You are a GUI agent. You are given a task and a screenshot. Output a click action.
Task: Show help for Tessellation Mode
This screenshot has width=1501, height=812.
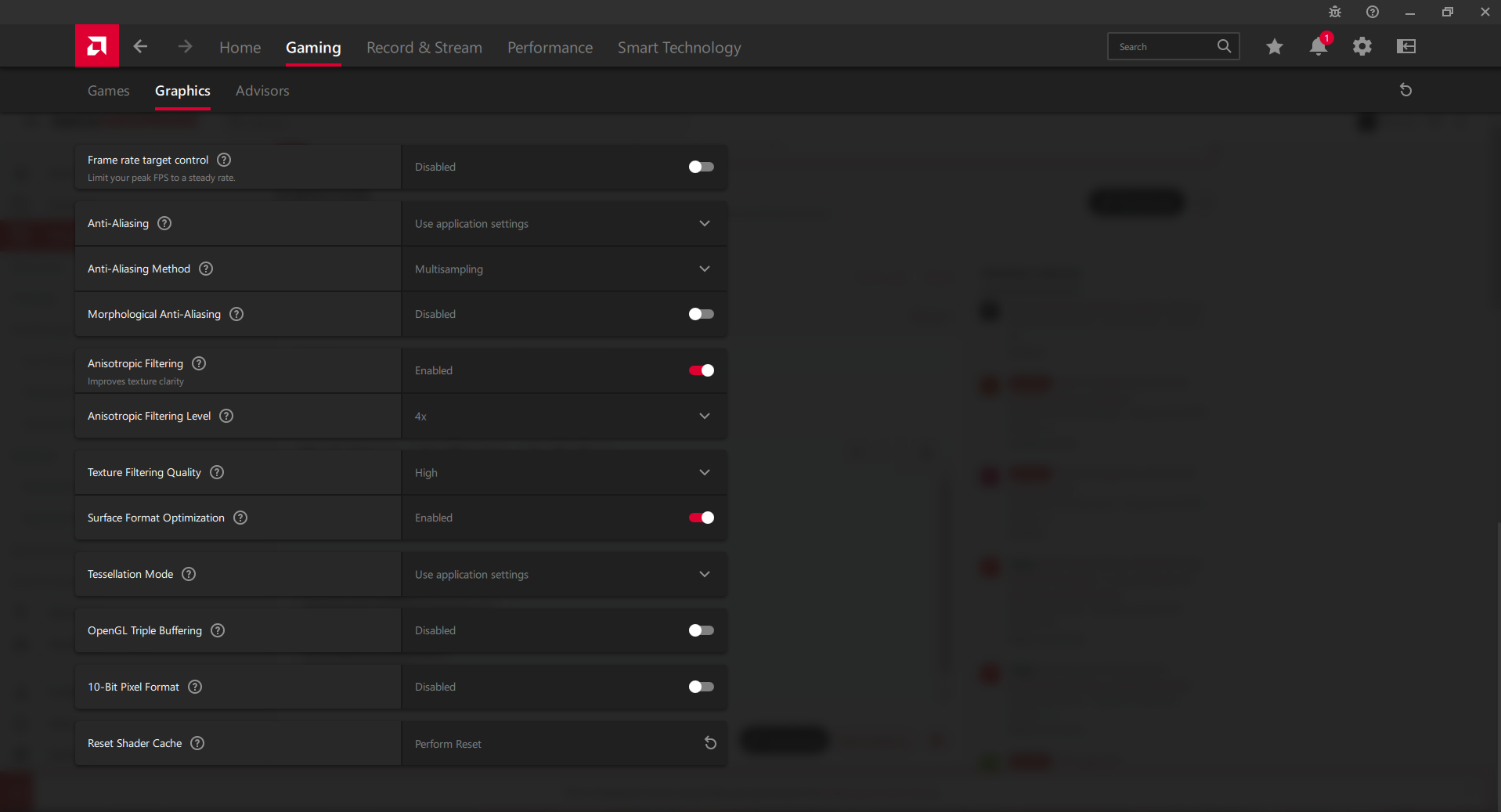(x=189, y=574)
